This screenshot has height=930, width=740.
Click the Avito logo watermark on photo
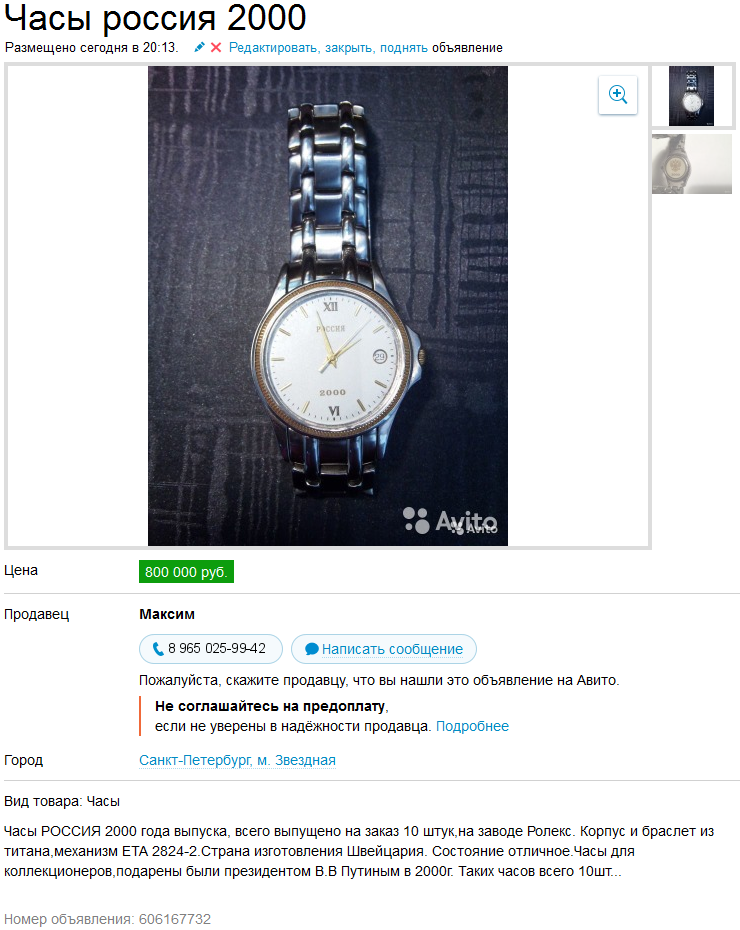tap(450, 521)
